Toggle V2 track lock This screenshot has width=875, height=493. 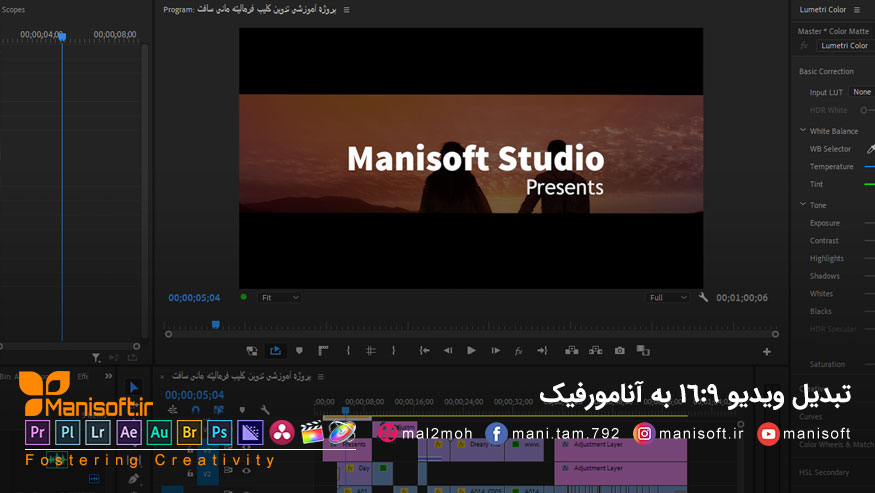[x=190, y=473]
